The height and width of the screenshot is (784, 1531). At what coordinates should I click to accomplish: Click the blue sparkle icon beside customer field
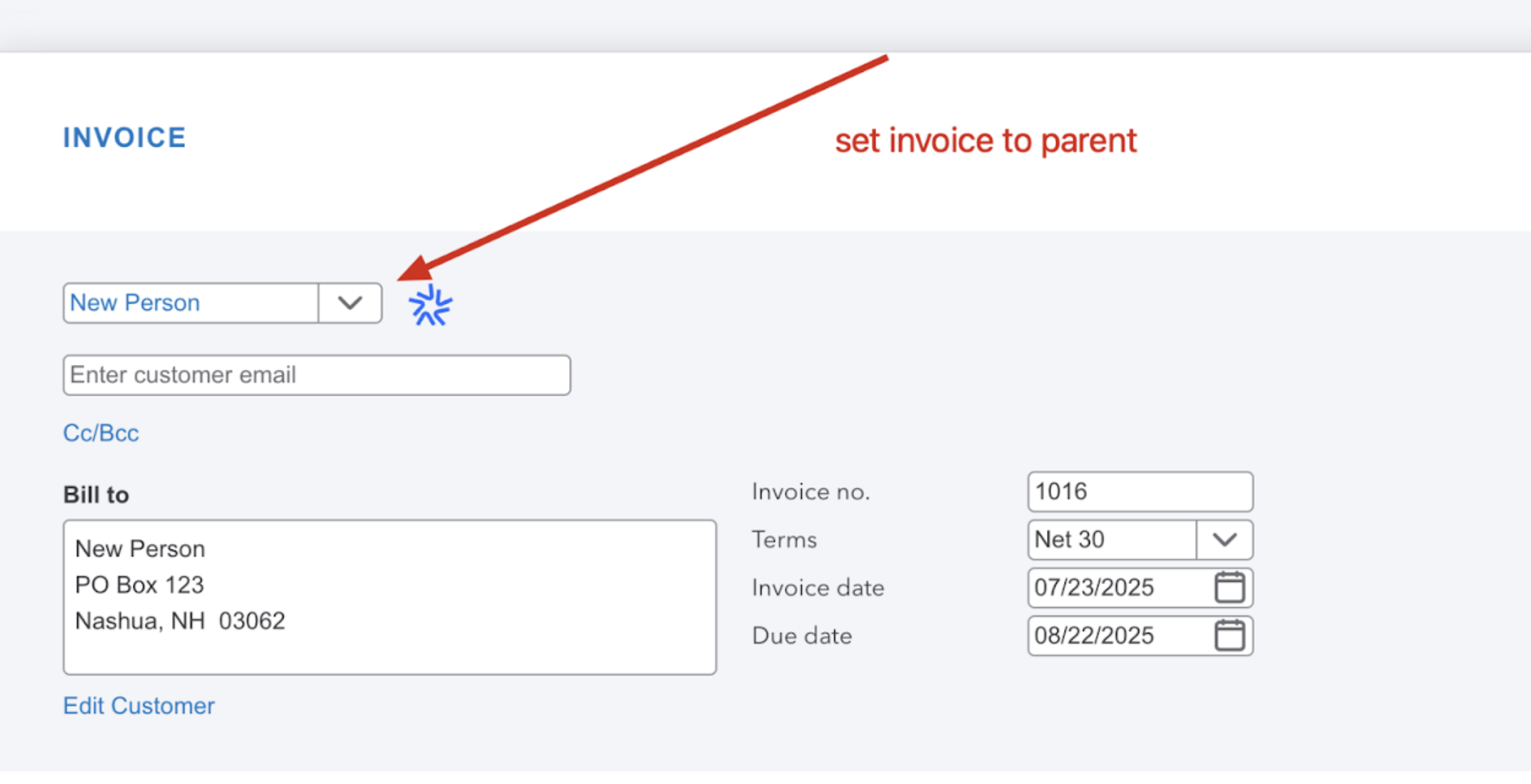coord(430,306)
